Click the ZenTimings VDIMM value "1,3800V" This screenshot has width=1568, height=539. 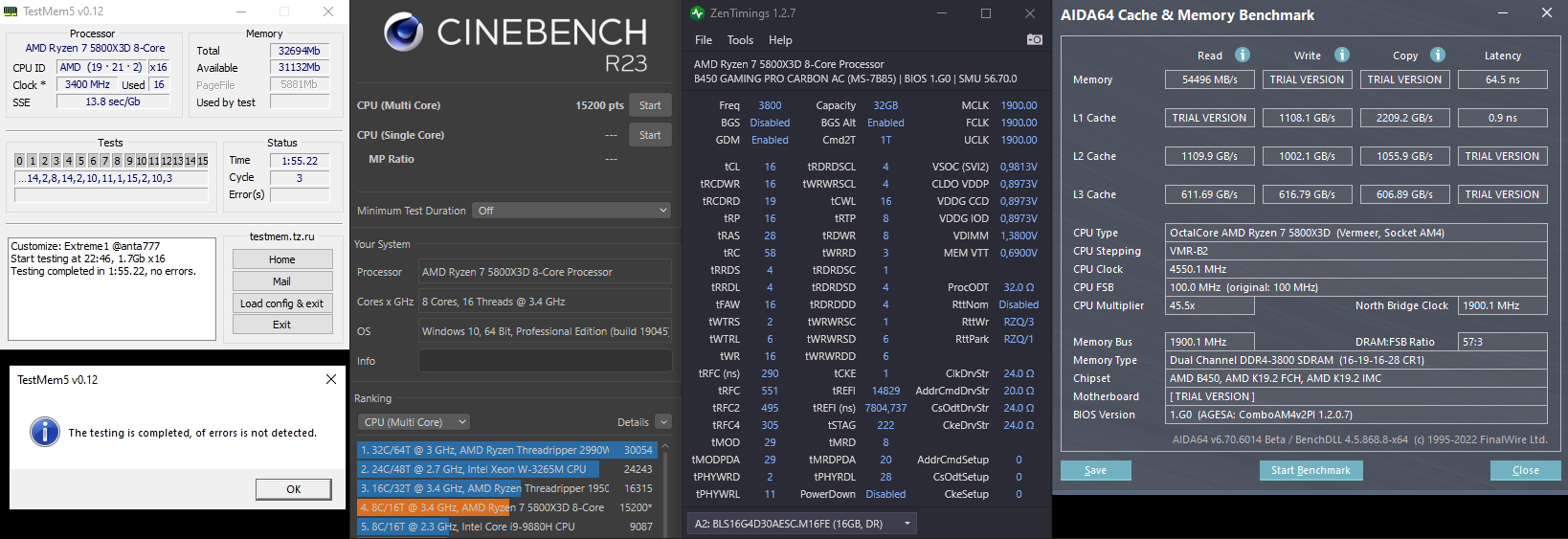pos(1019,236)
